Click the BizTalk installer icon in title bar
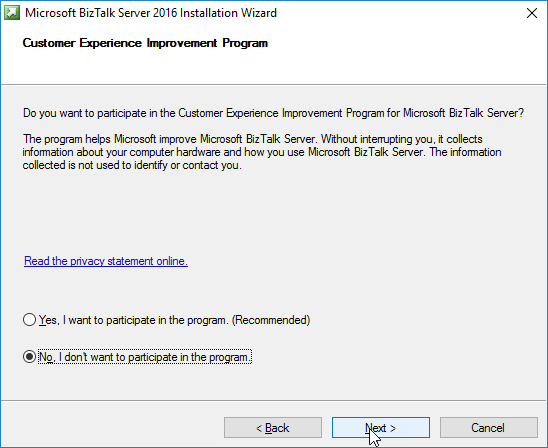Viewport: 548px width, 448px height. (x=12, y=13)
